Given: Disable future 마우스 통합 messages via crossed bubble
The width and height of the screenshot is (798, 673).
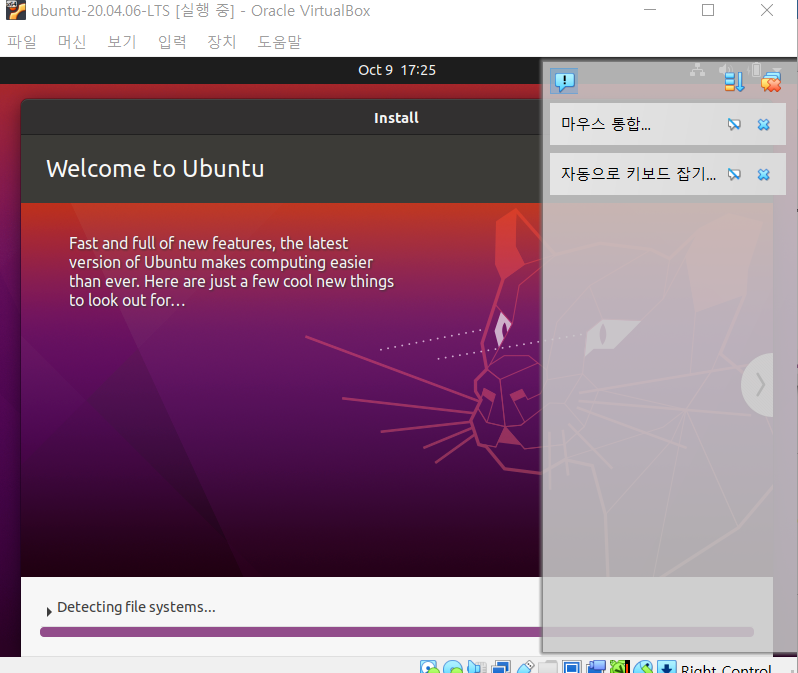Looking at the screenshot, I should tap(734, 124).
